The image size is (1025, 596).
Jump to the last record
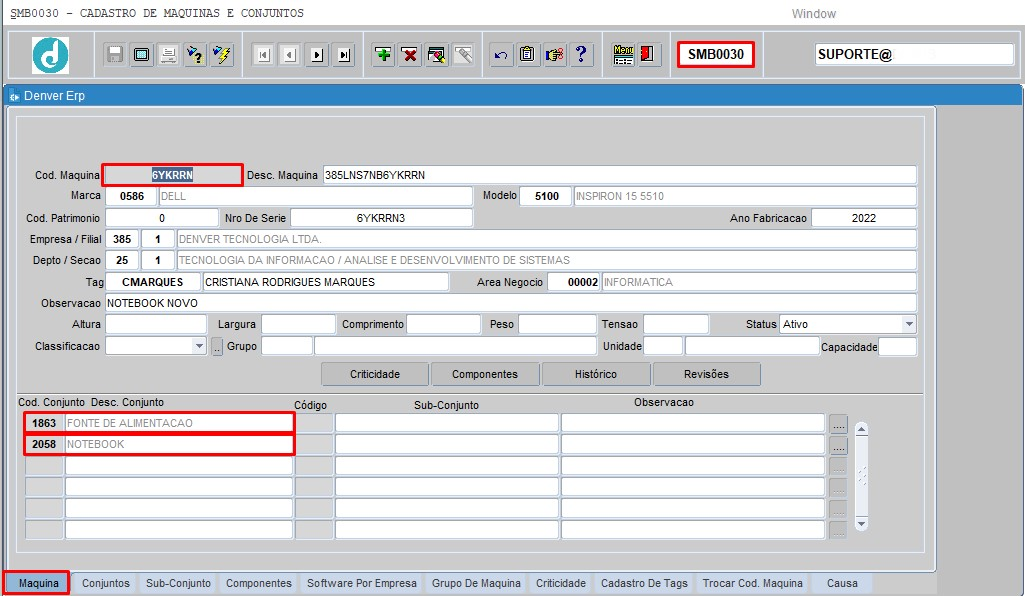[x=344, y=55]
